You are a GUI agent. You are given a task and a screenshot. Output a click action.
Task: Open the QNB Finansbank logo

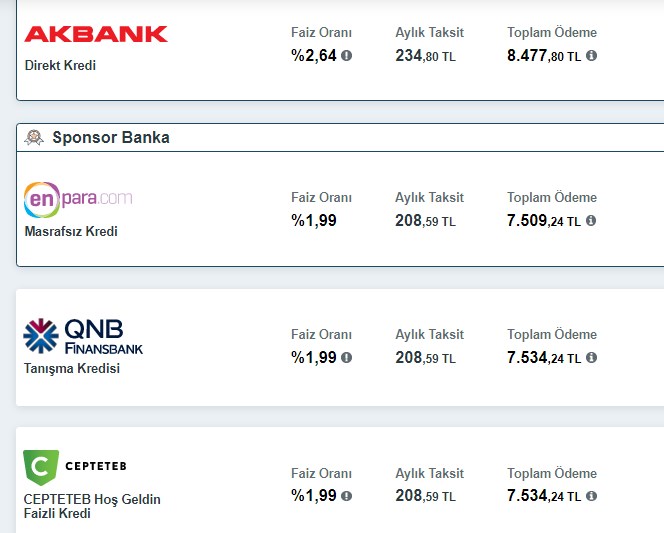click(83, 336)
